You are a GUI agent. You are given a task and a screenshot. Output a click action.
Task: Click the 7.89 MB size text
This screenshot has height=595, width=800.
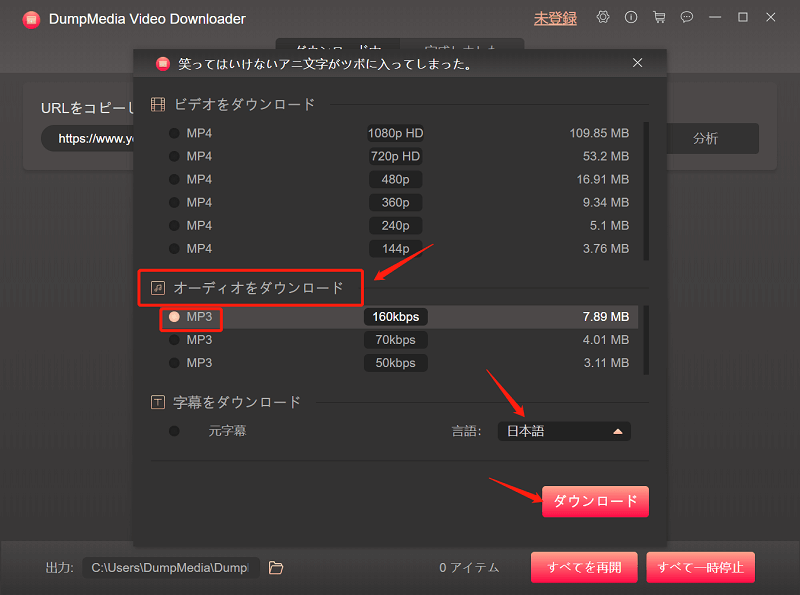coord(606,317)
